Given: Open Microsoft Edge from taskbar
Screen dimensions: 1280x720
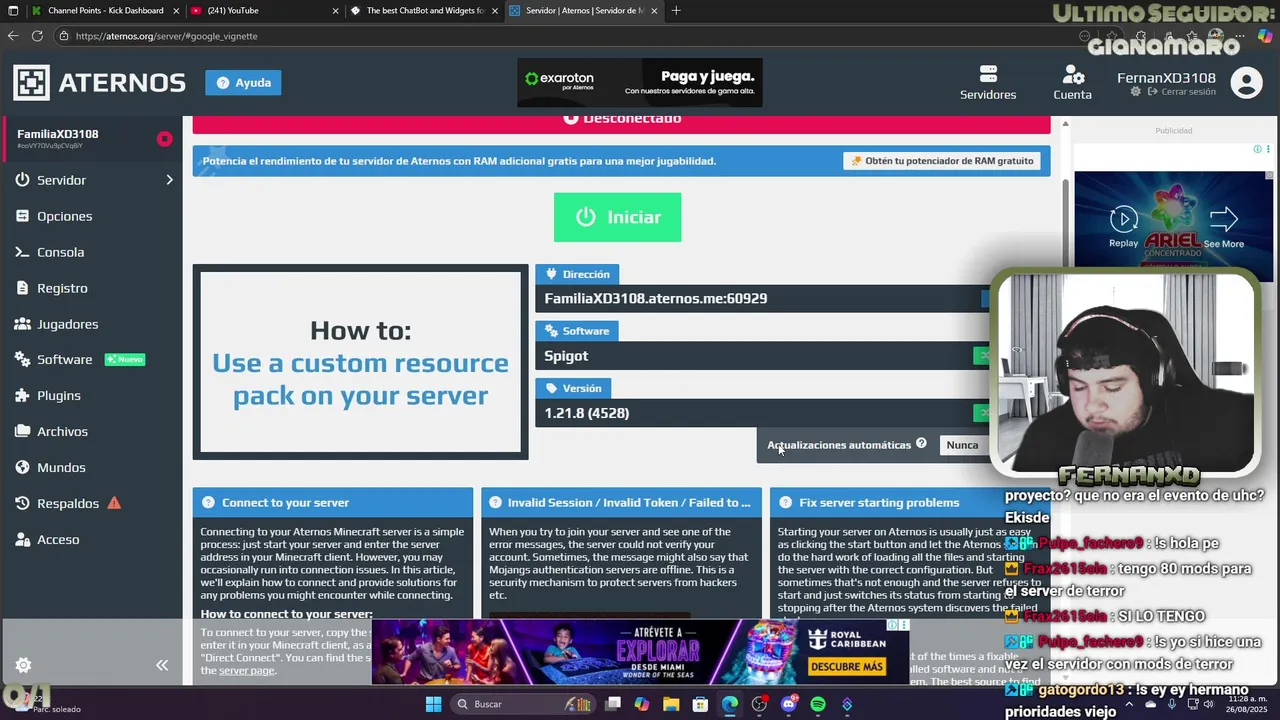Looking at the screenshot, I should [x=730, y=704].
